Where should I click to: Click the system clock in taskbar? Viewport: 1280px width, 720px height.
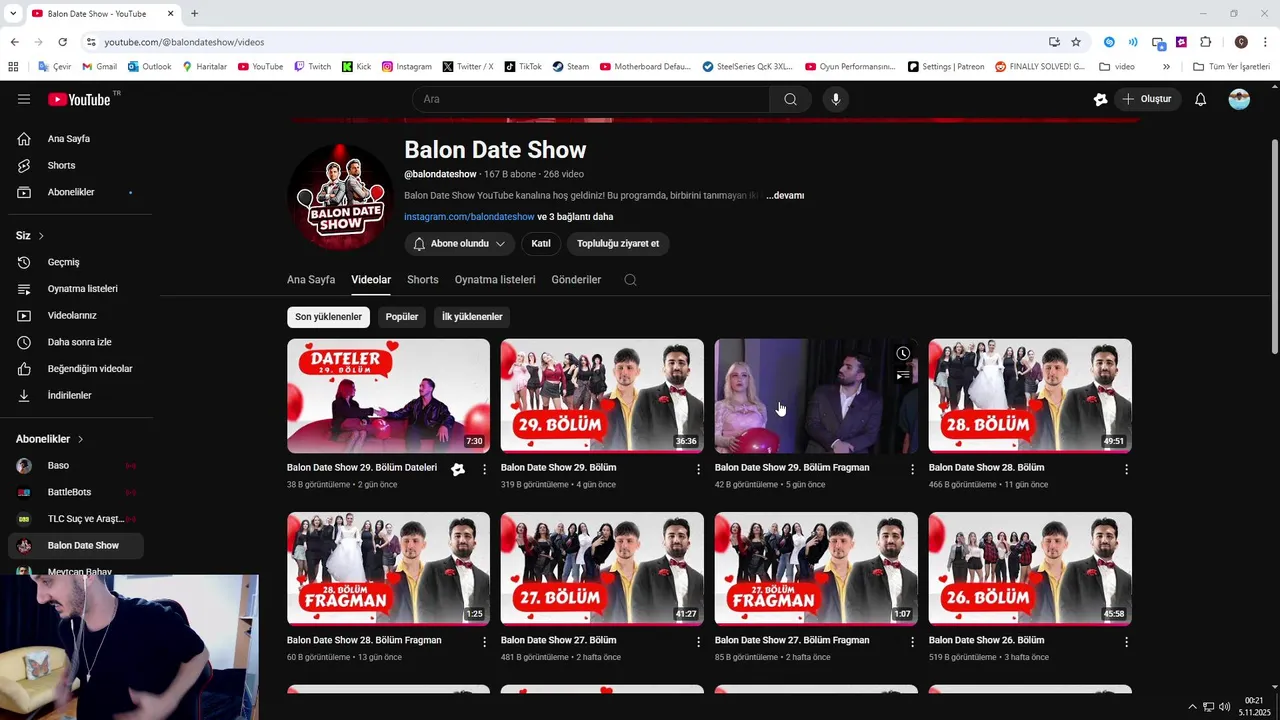pyautogui.click(x=1254, y=706)
